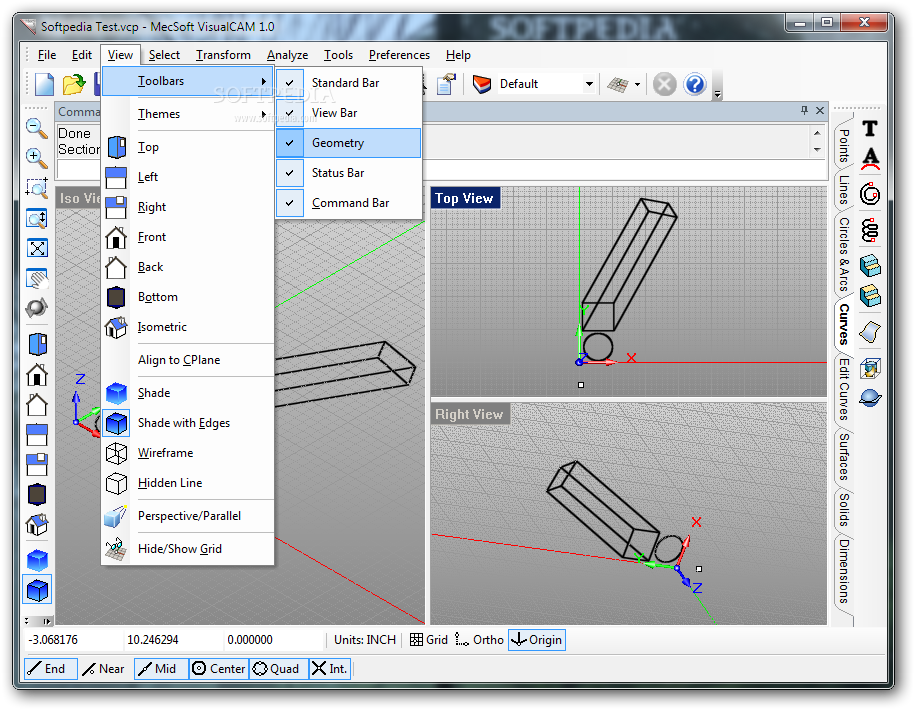The width and height of the screenshot is (915, 710).
Task: Open the File menu
Action: (x=47, y=55)
